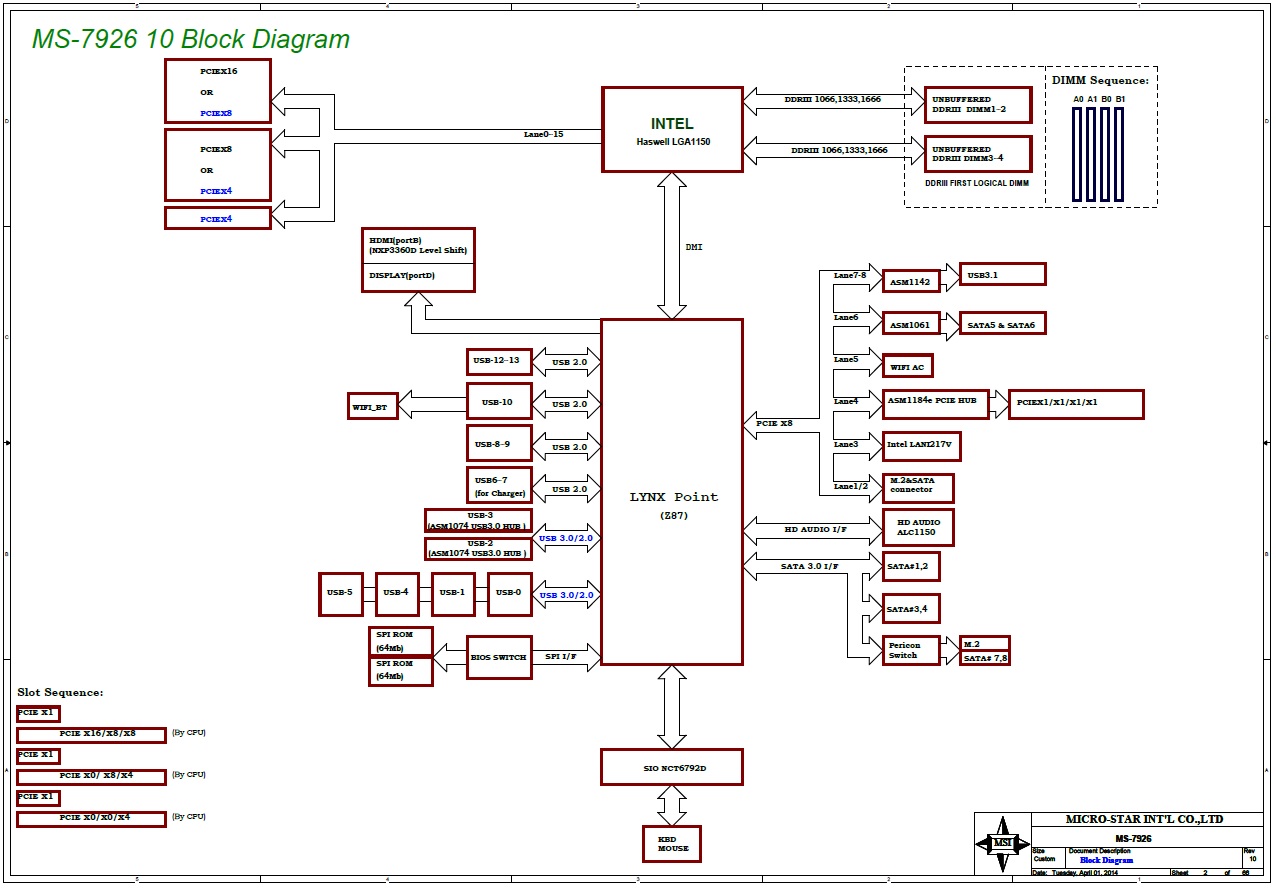
Task: Click the HD AUDIO I/F arrow
Action: (x=813, y=528)
